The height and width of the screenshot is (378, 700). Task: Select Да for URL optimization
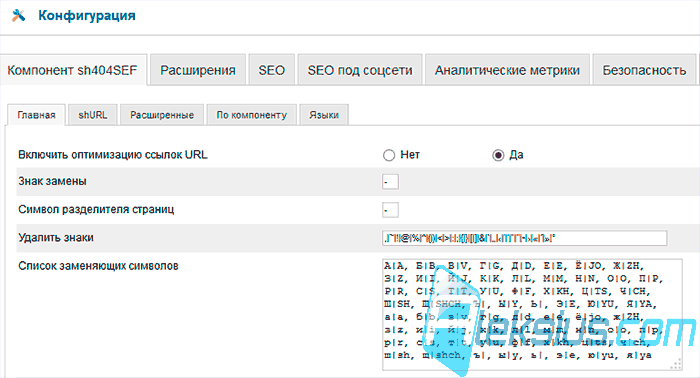(498, 155)
